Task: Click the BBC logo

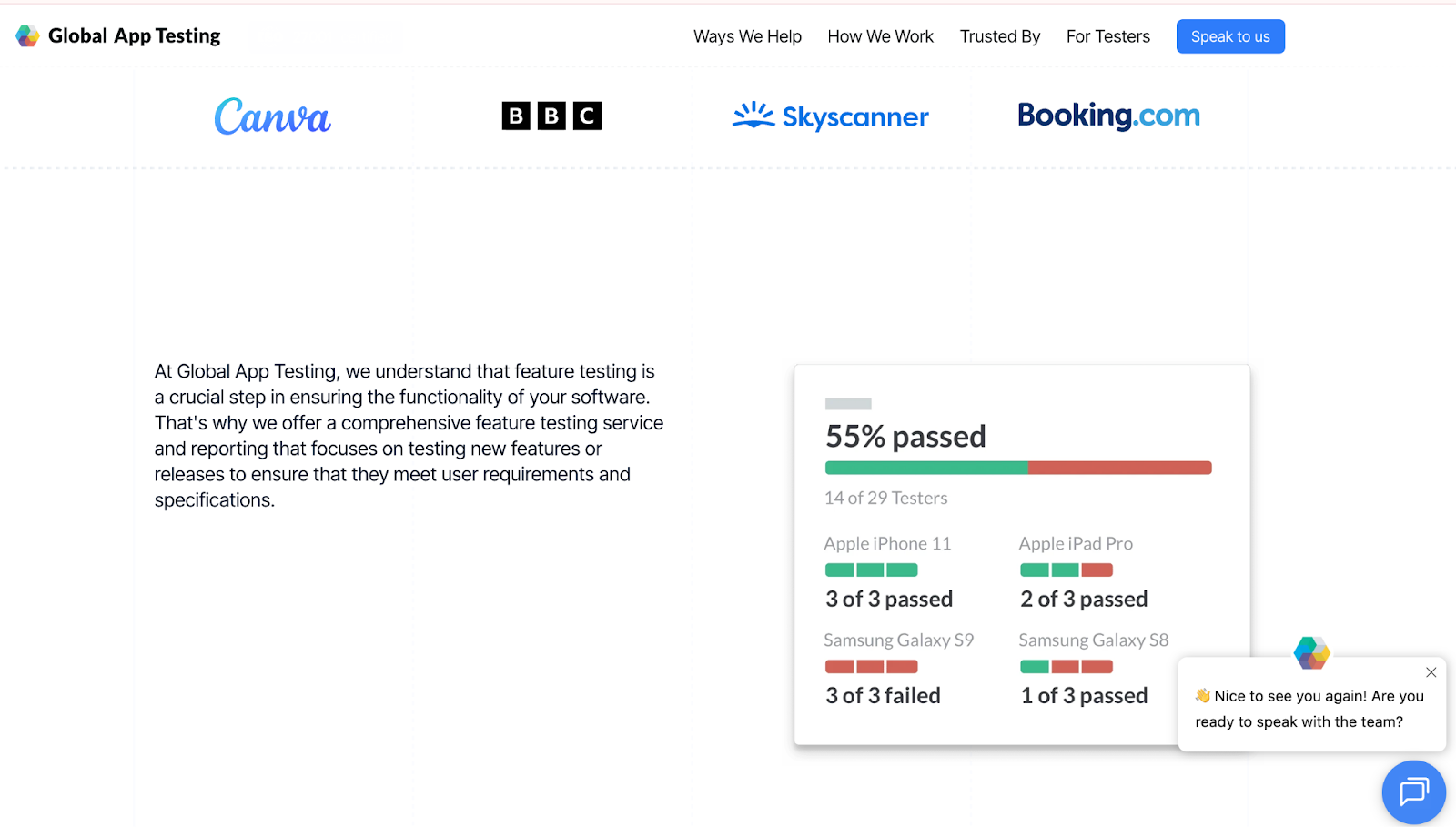Action: (551, 116)
